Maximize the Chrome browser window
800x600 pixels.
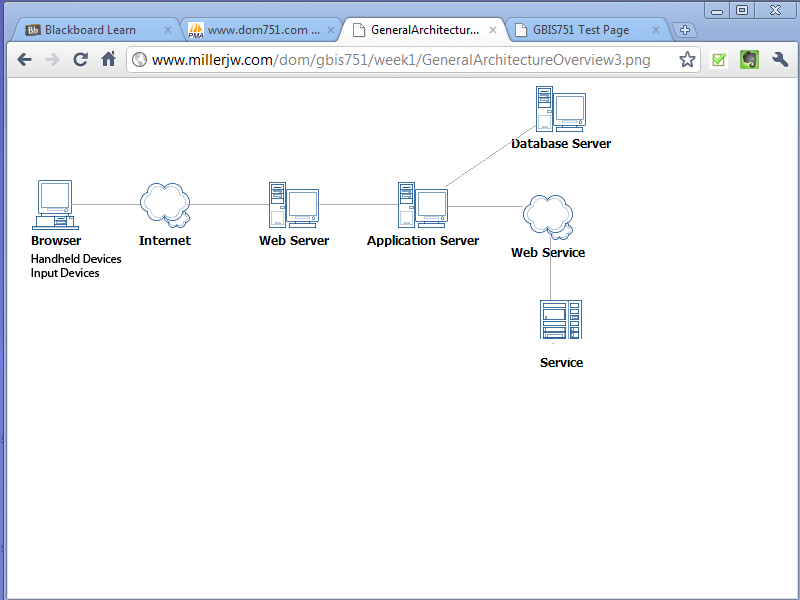point(742,10)
